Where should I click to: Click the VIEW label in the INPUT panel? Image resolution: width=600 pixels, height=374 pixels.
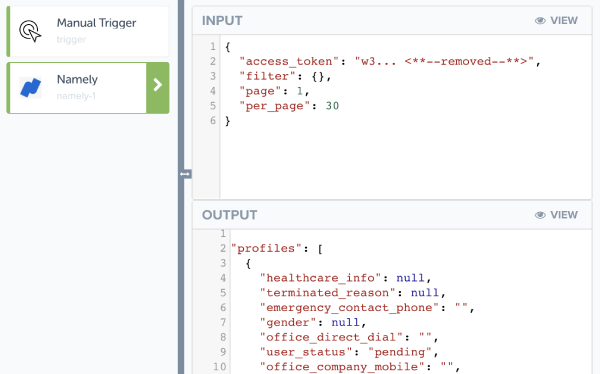click(564, 21)
